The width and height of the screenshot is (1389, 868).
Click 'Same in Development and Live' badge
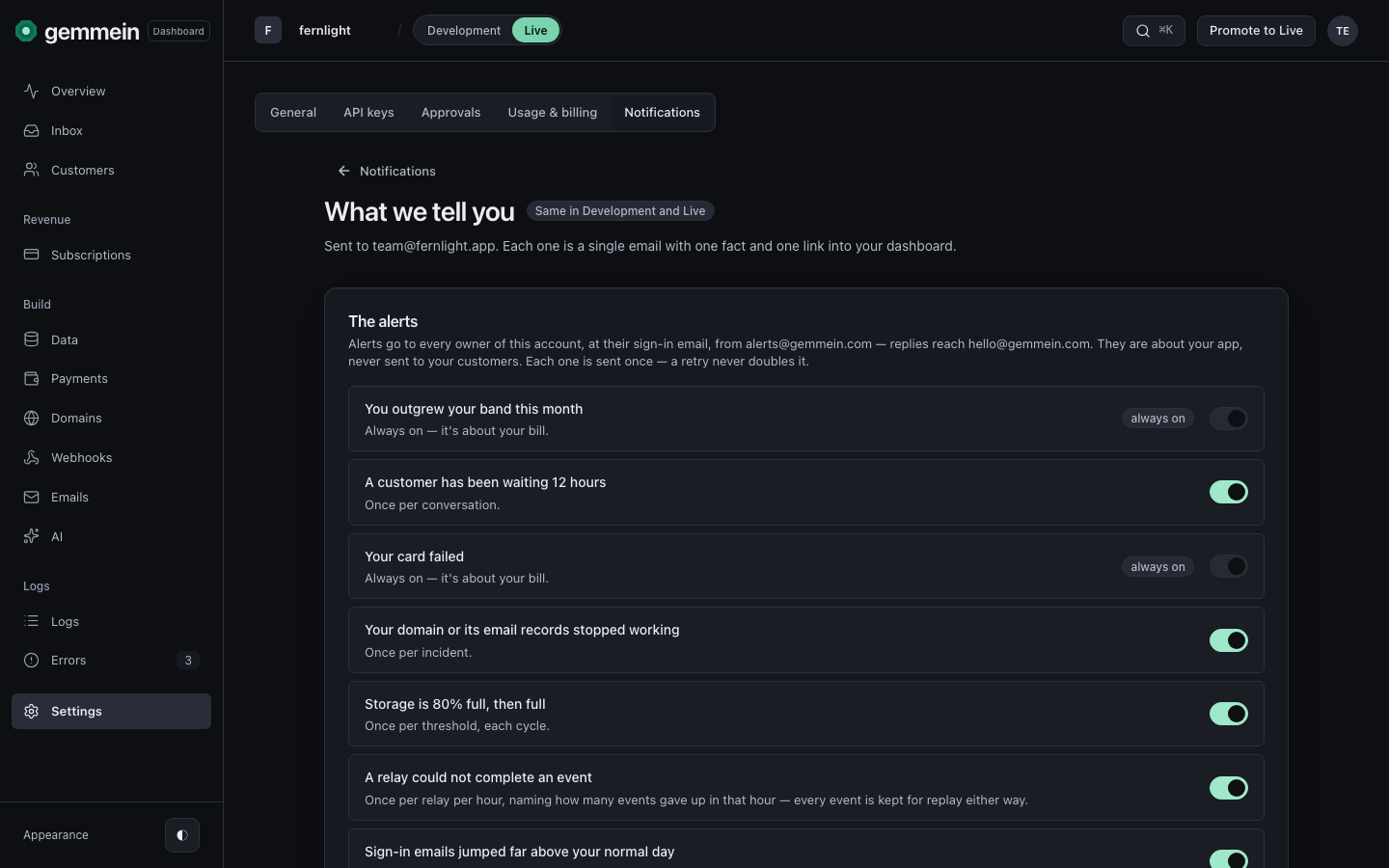tap(620, 211)
